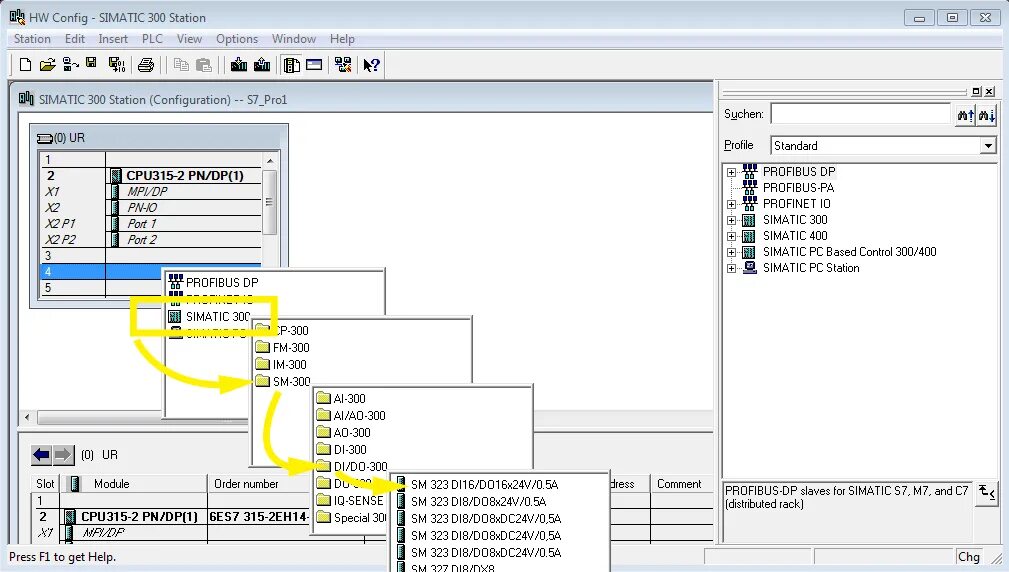This screenshot has height=572, width=1009.
Task: Click the catalog pane dock icon
Action: point(977,91)
